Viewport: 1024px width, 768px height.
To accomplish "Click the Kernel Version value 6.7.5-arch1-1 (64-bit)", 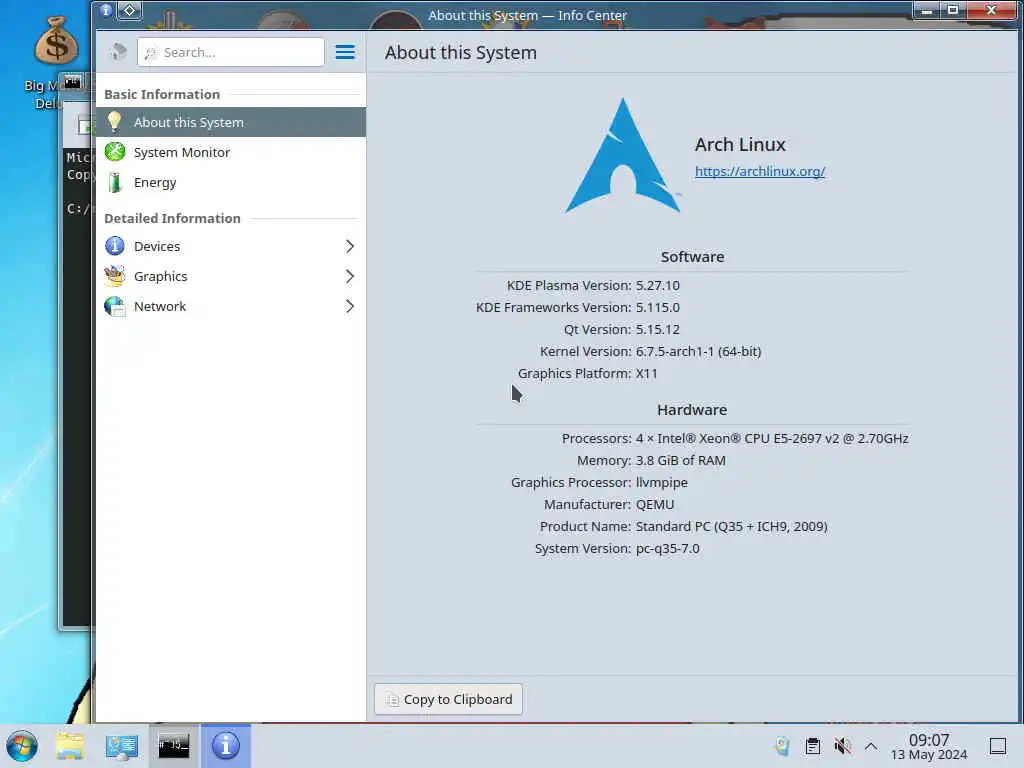I will (698, 351).
